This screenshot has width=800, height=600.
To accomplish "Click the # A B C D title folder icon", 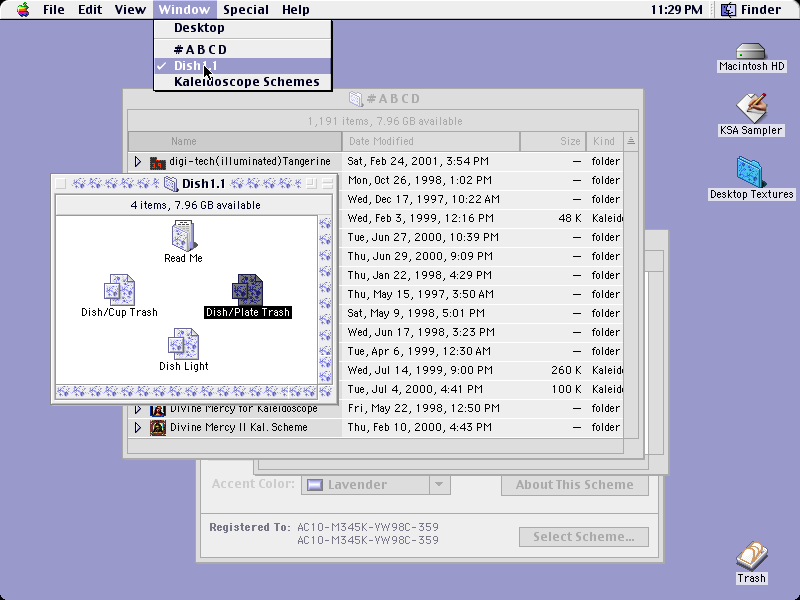I will (x=356, y=98).
